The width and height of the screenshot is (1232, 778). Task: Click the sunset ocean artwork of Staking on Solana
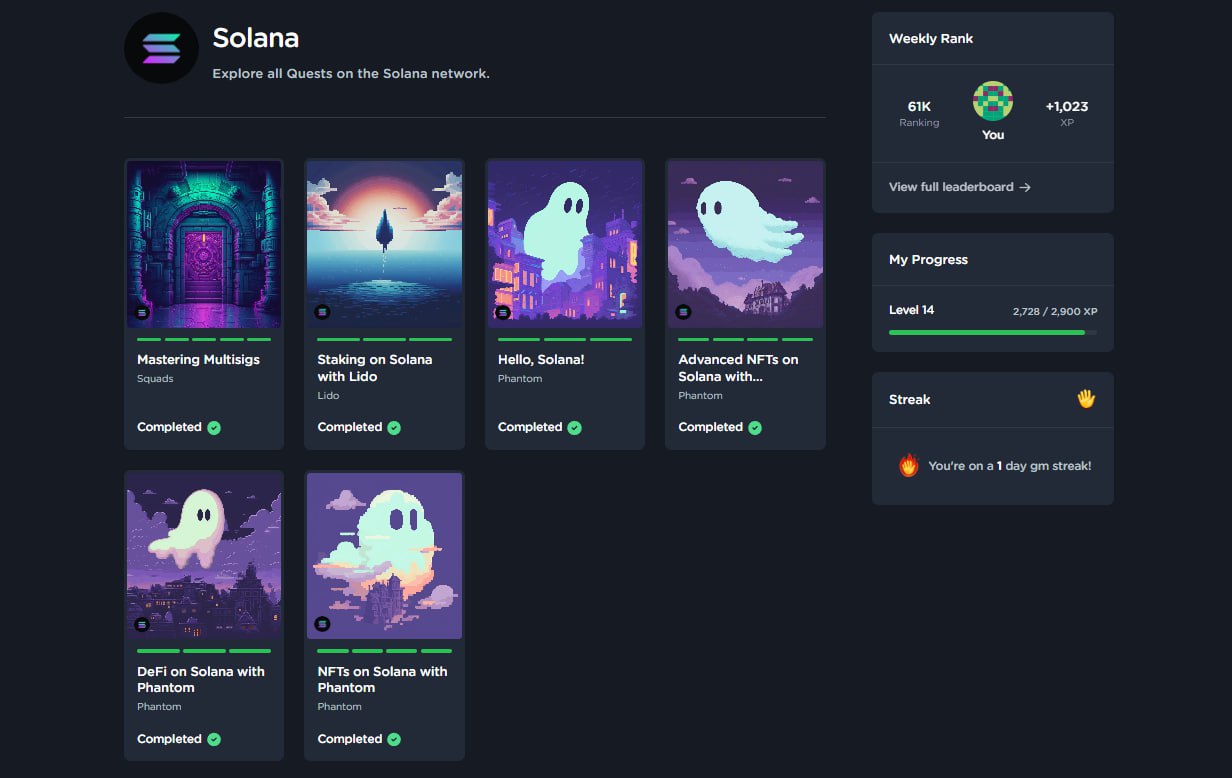pyautogui.click(x=384, y=245)
